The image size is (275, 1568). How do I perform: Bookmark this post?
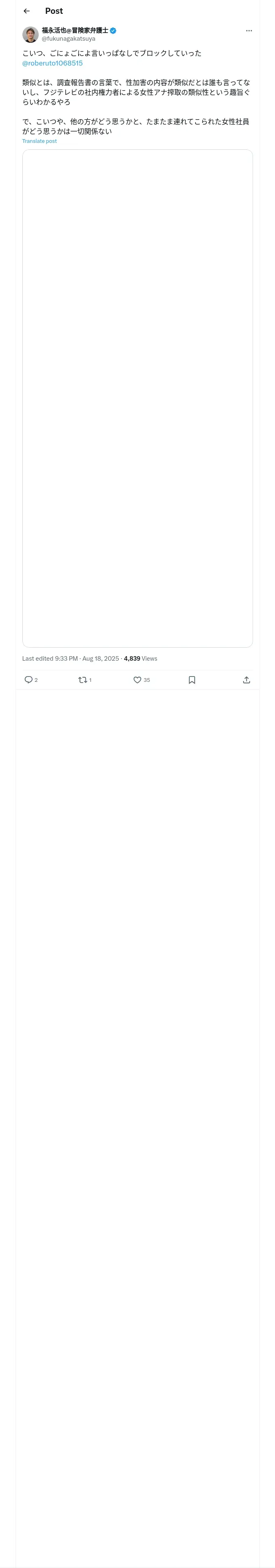click(x=191, y=679)
